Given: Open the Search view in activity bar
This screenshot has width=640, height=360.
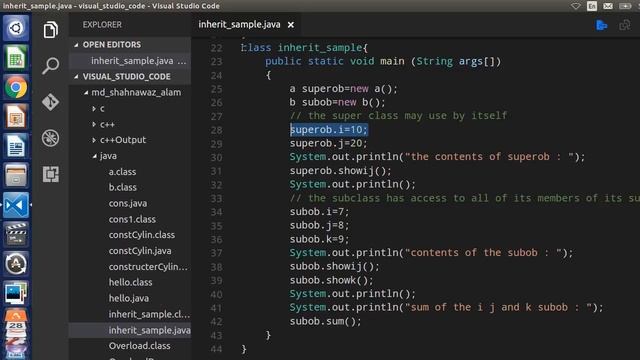Looking at the screenshot, I should [51, 66].
